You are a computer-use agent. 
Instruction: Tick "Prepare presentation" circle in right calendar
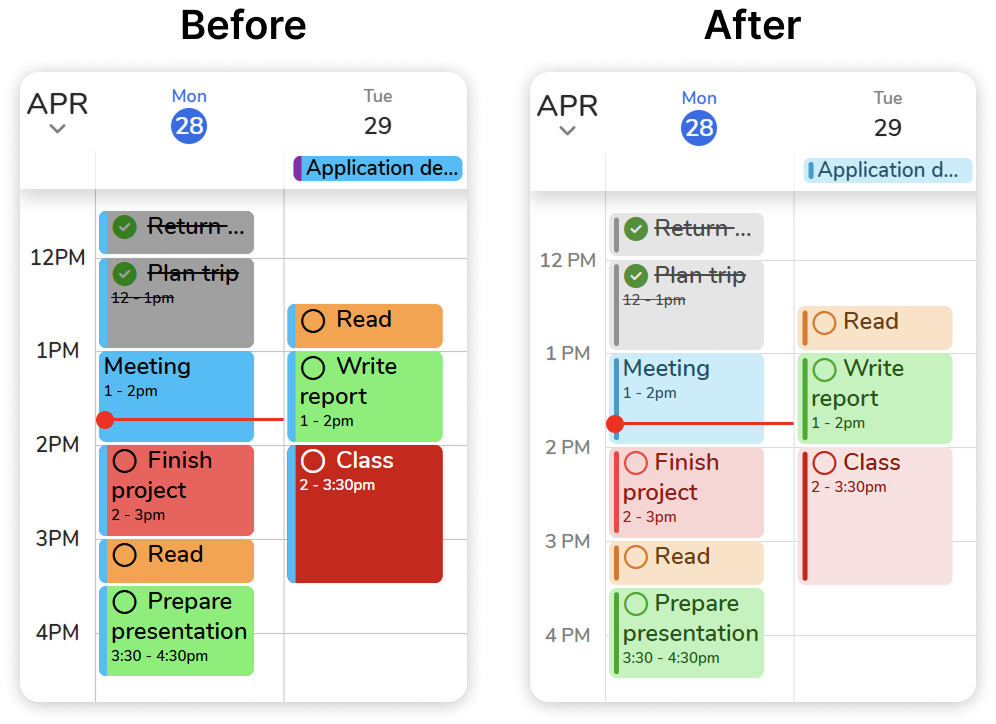click(x=636, y=604)
